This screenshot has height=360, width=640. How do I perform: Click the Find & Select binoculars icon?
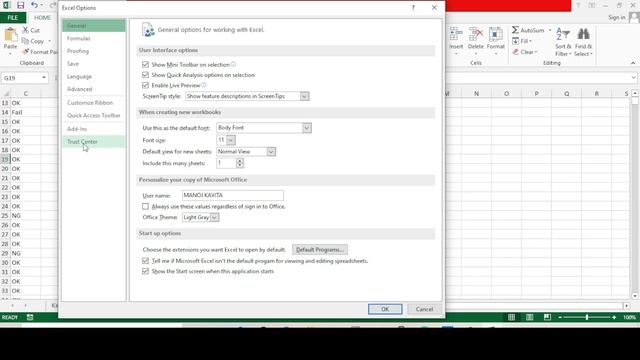coord(583,34)
